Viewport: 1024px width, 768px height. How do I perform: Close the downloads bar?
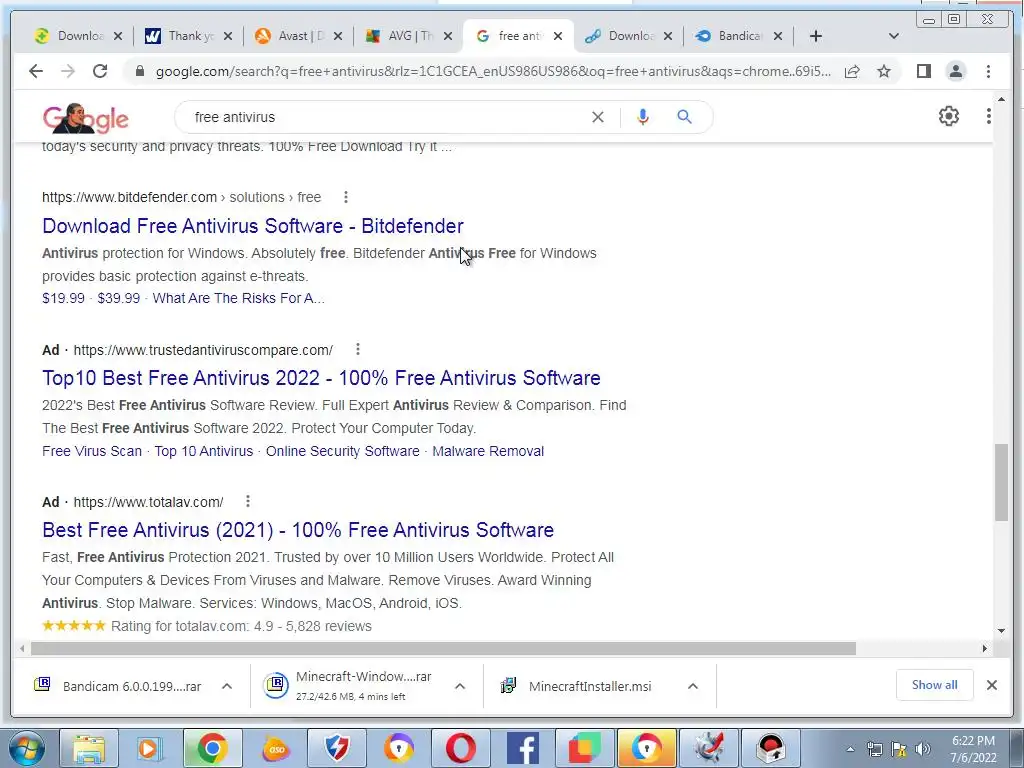pos(991,685)
